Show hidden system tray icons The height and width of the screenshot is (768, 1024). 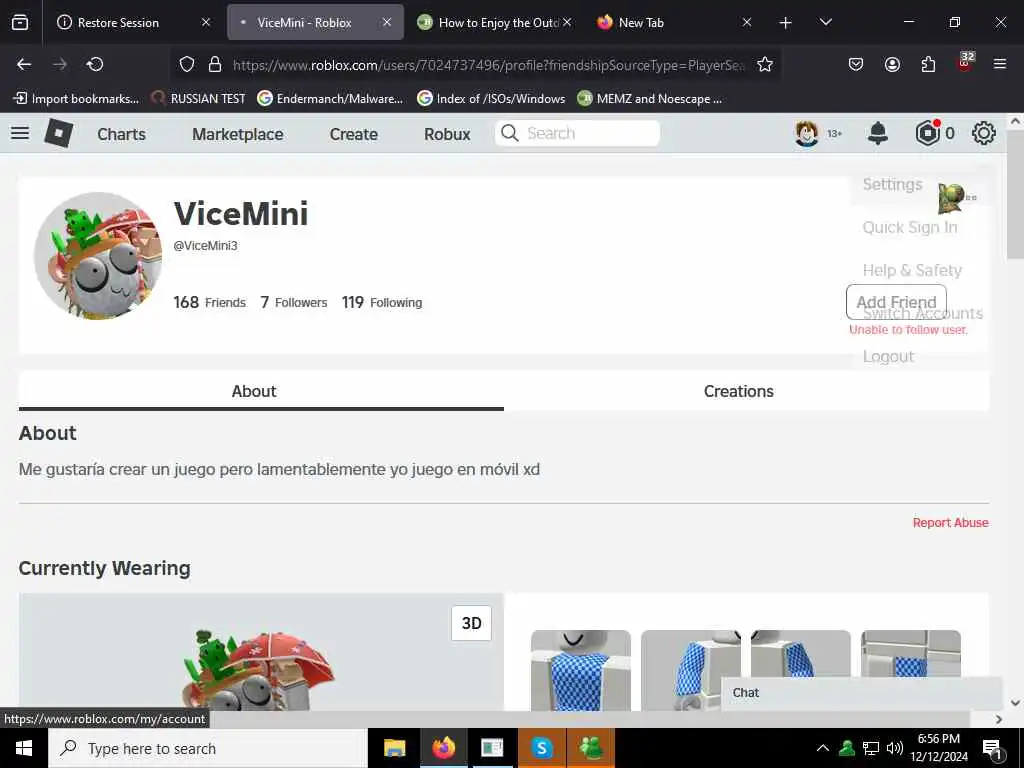pos(823,748)
